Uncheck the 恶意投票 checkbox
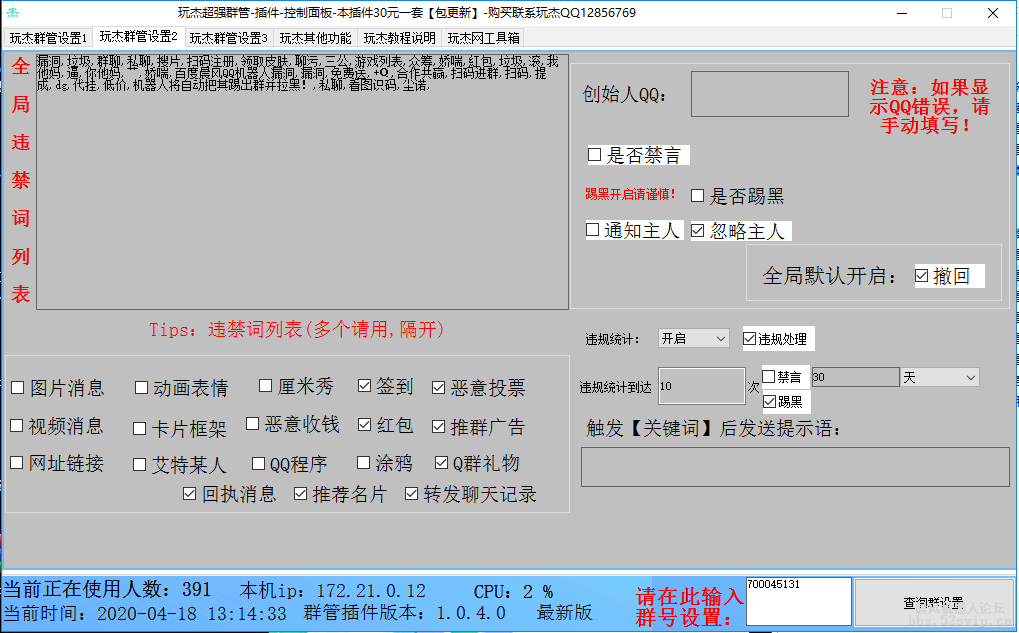1019x633 pixels. click(439, 388)
